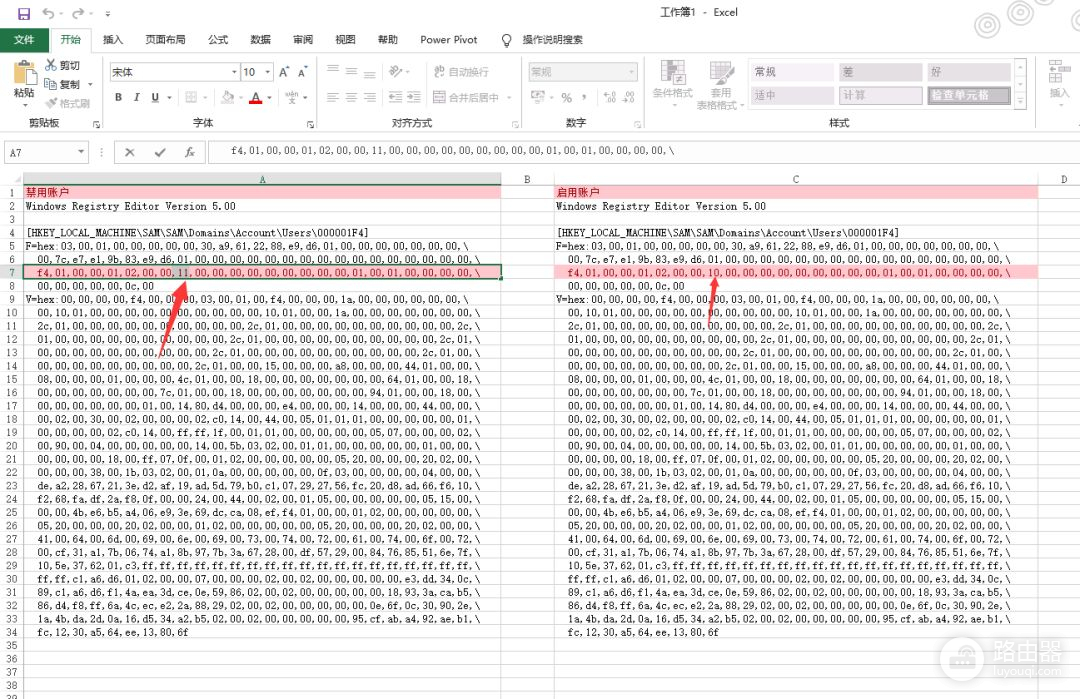Click the align text right icon
1080x699 pixels.
click(370, 97)
